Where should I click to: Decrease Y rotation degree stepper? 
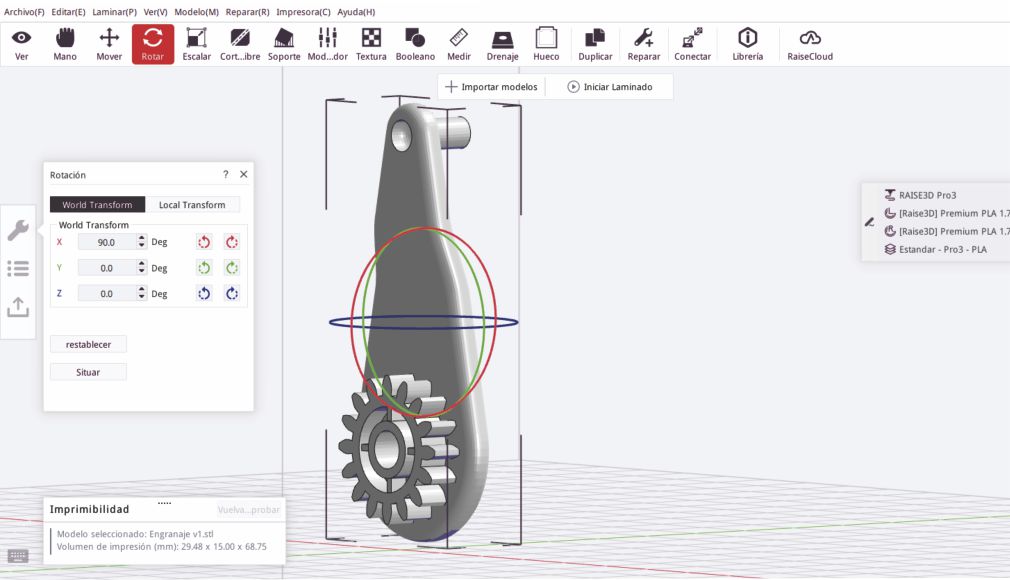point(142,271)
